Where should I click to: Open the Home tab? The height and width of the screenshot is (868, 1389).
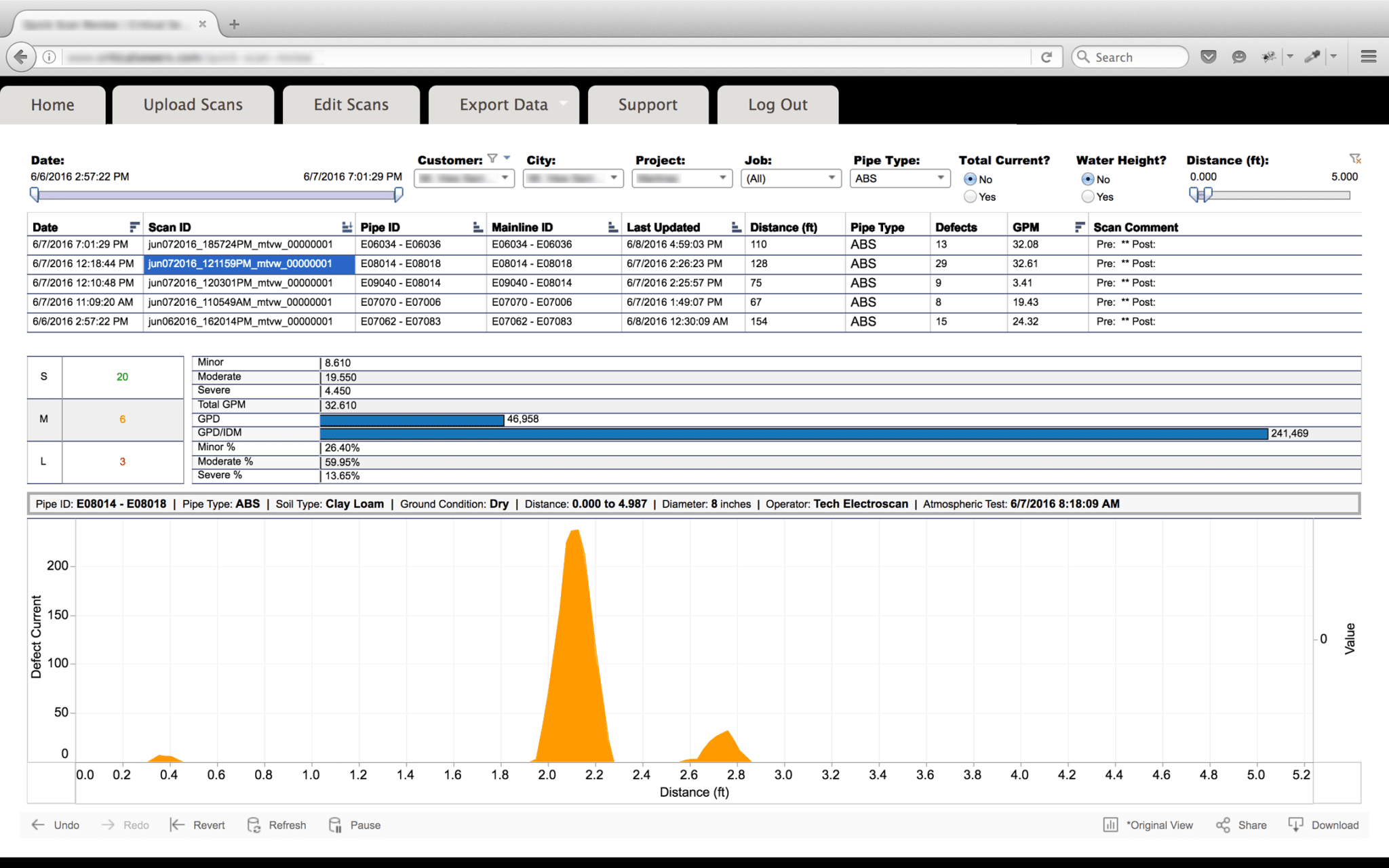[53, 104]
